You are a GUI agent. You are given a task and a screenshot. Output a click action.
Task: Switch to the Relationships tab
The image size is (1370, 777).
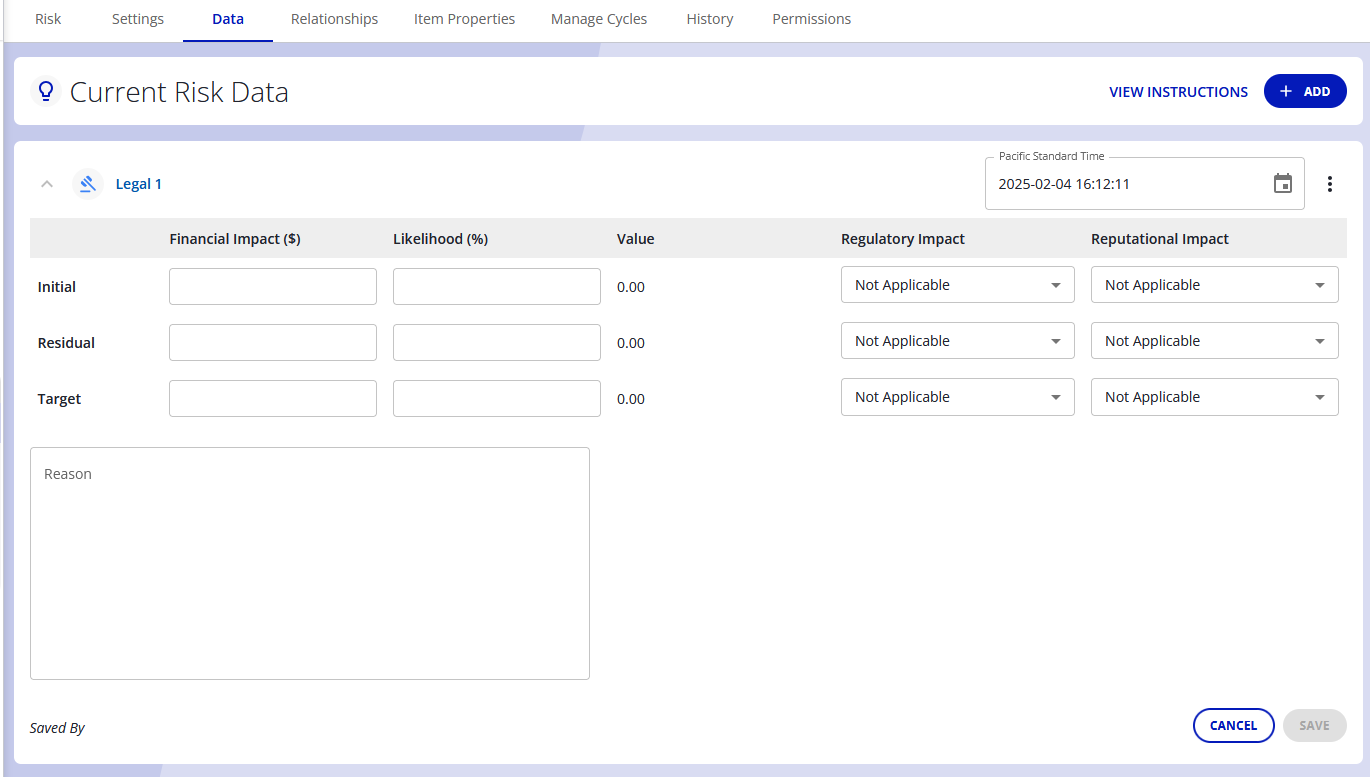click(x=334, y=19)
